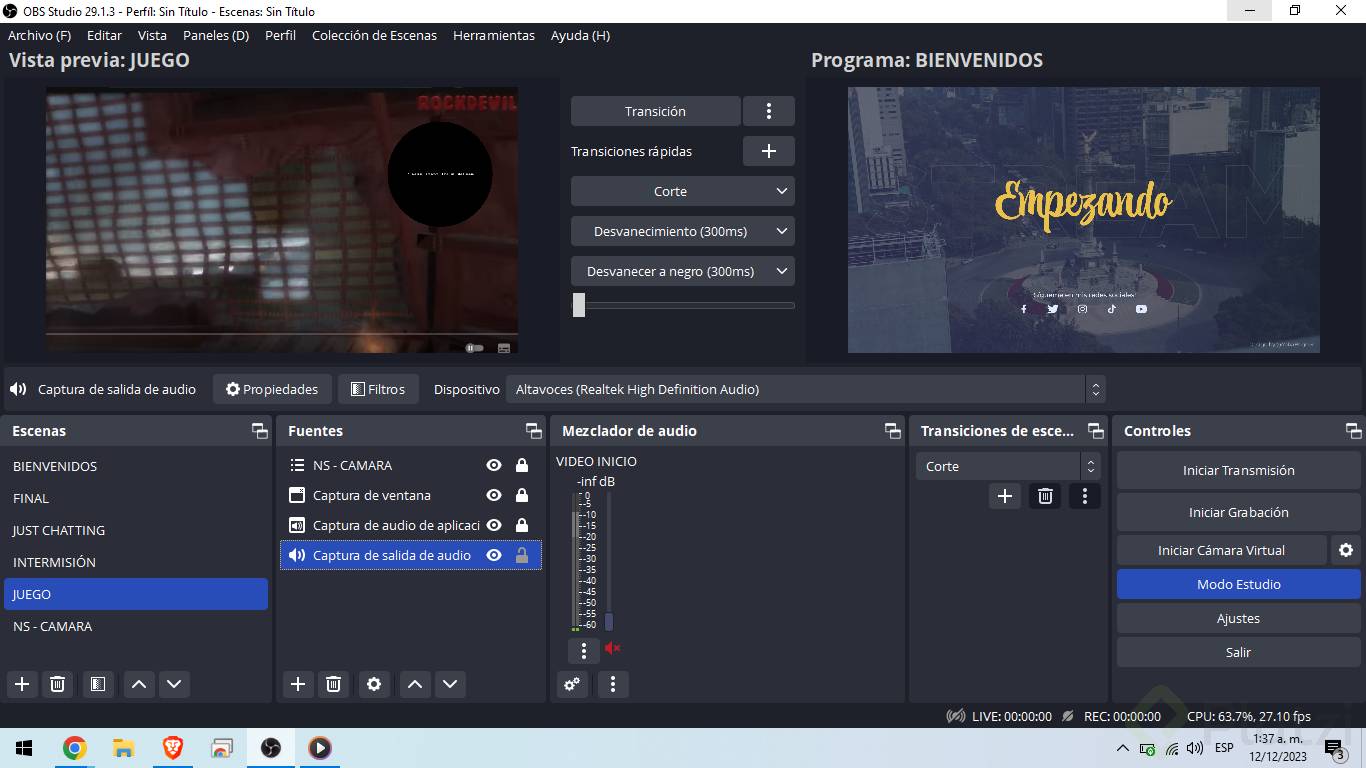Viewport: 1366px width, 768px height.
Task: Open the Vista menu
Action: click(x=152, y=35)
